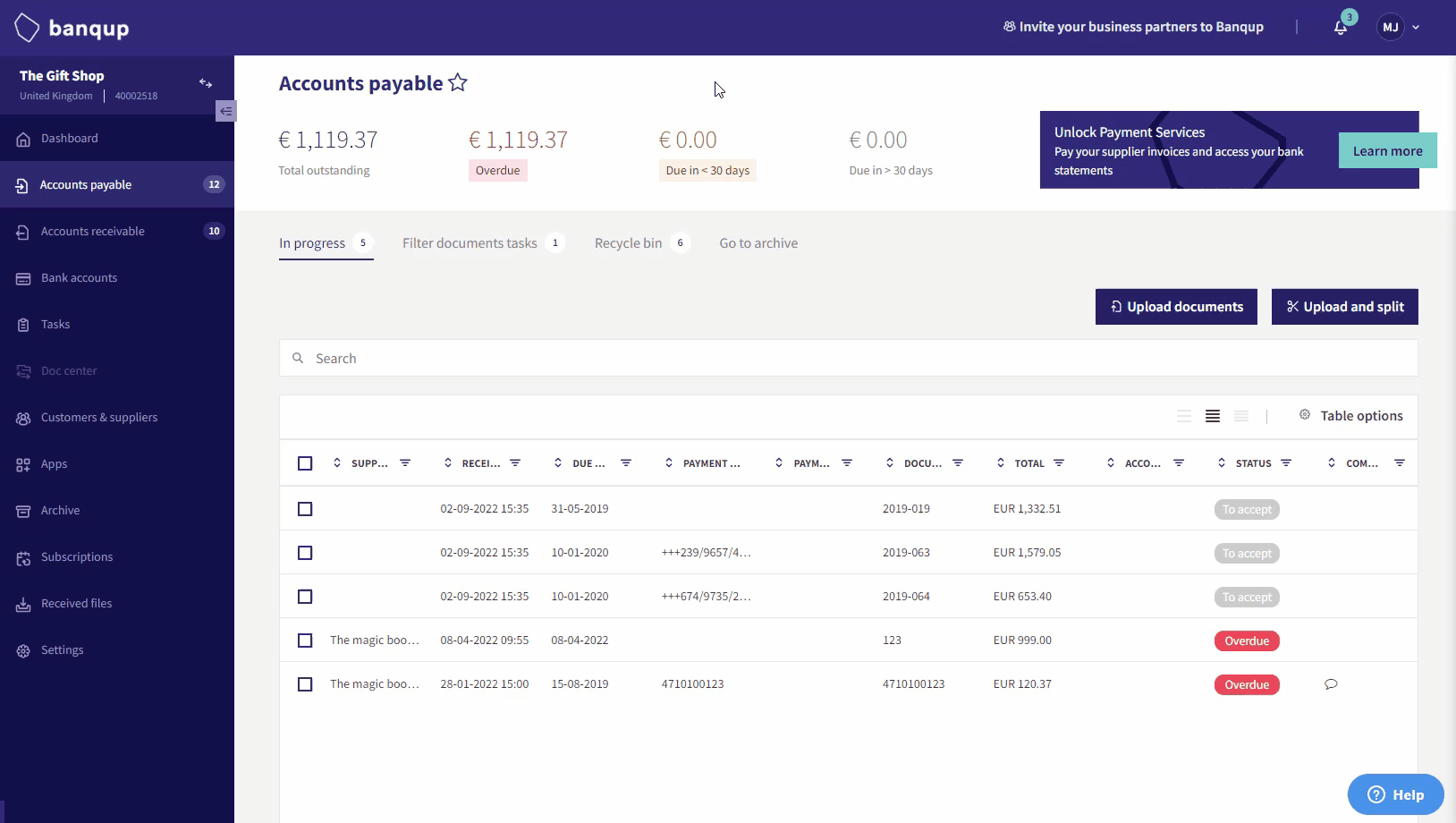The width and height of the screenshot is (1456, 823).
Task: Sort by the DOCU... column arrows
Action: coord(890,462)
